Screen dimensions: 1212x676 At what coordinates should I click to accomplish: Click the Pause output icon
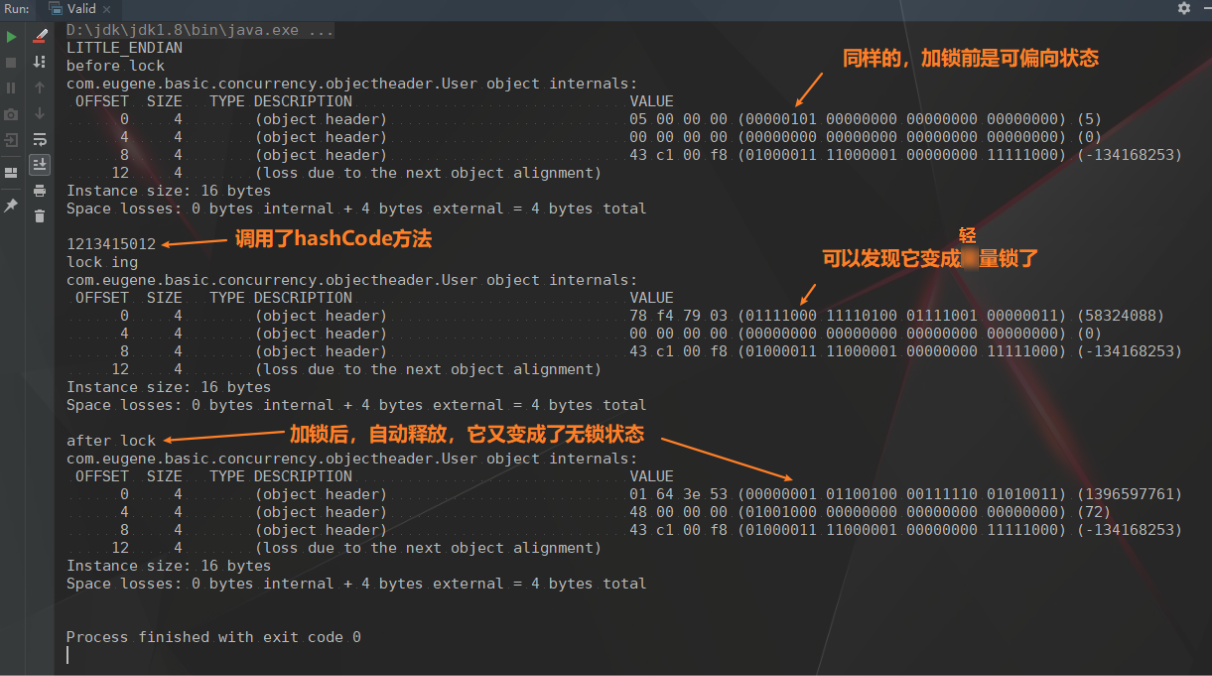(12, 88)
